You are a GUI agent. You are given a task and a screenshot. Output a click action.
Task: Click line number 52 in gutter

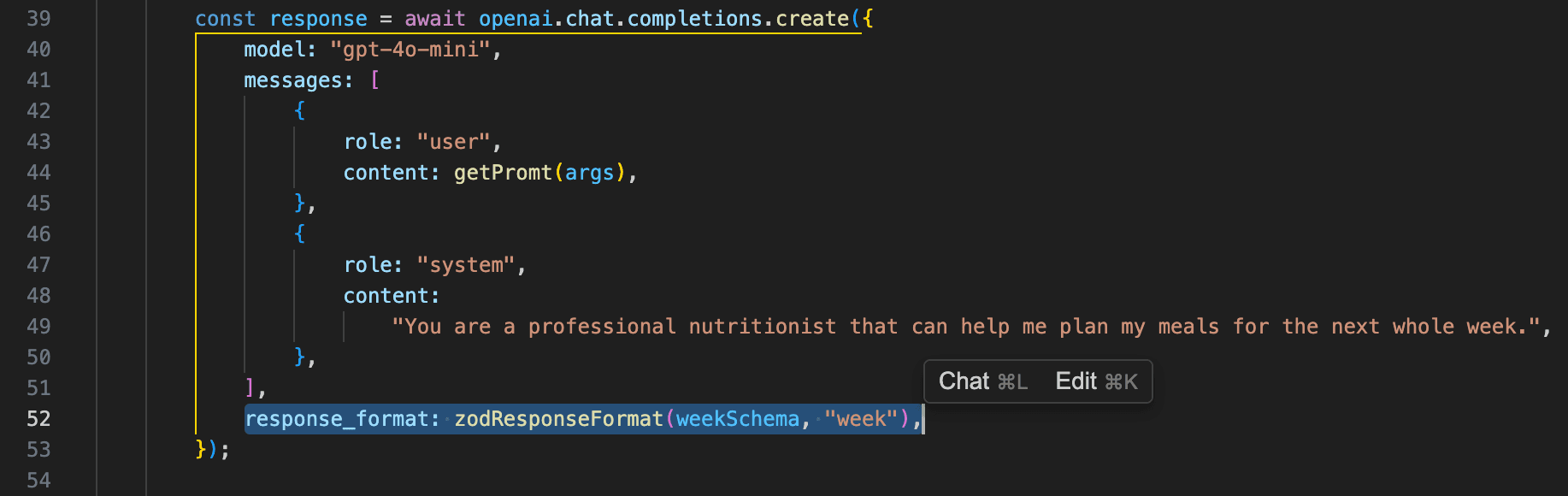pyautogui.click(x=38, y=419)
